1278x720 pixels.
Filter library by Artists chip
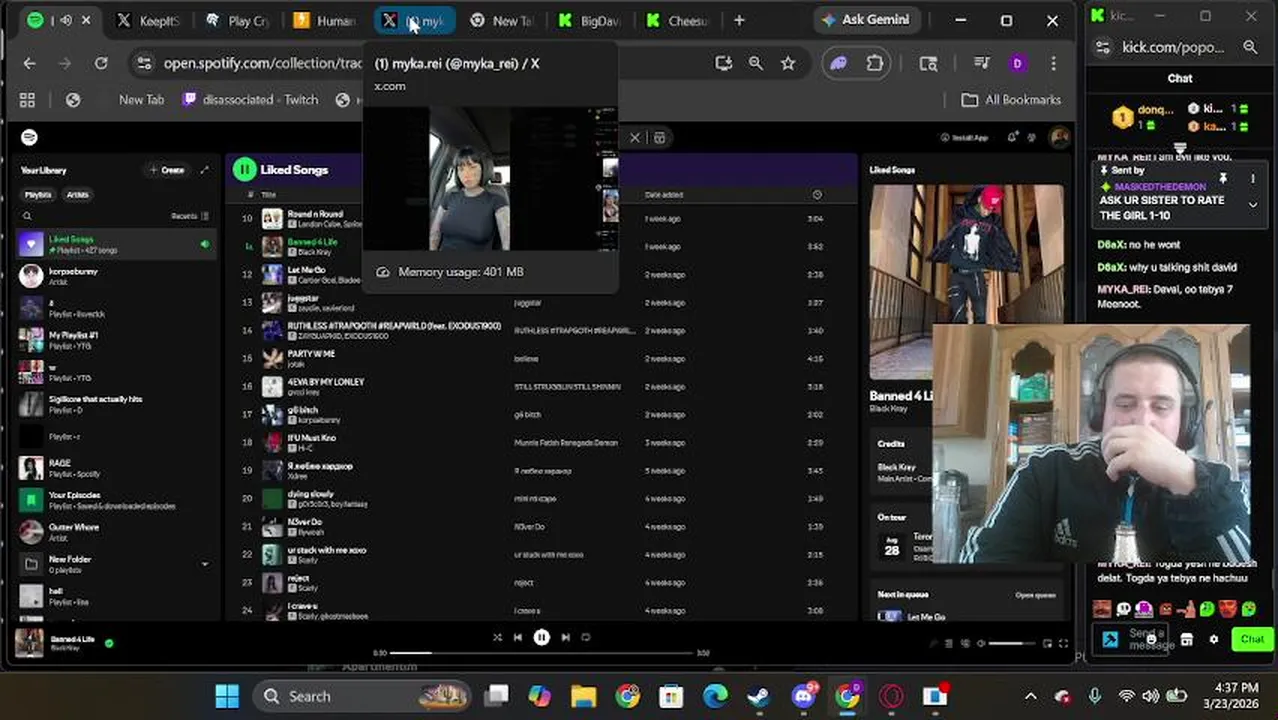click(x=77, y=195)
